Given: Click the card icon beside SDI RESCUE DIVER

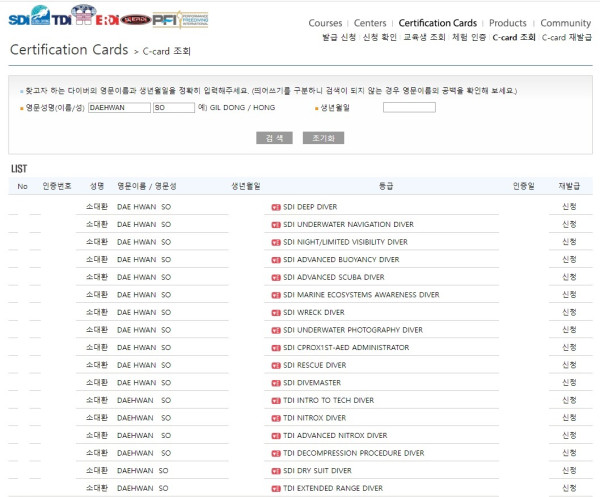Looking at the screenshot, I should coord(276,365).
